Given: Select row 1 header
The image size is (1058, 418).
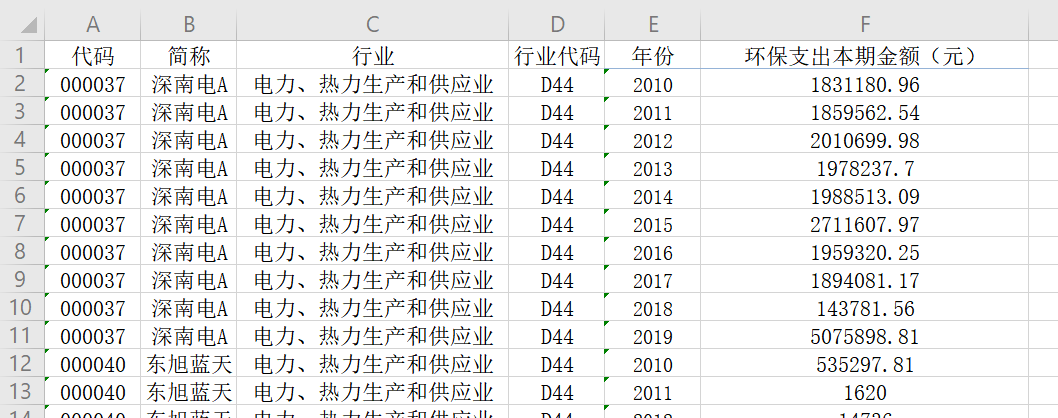Looking at the screenshot, I should click(20, 55).
